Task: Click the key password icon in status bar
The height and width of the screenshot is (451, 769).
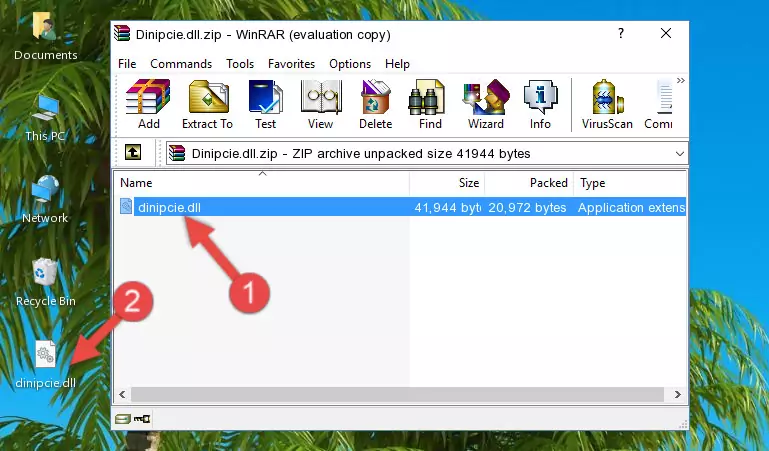Action: click(142, 419)
